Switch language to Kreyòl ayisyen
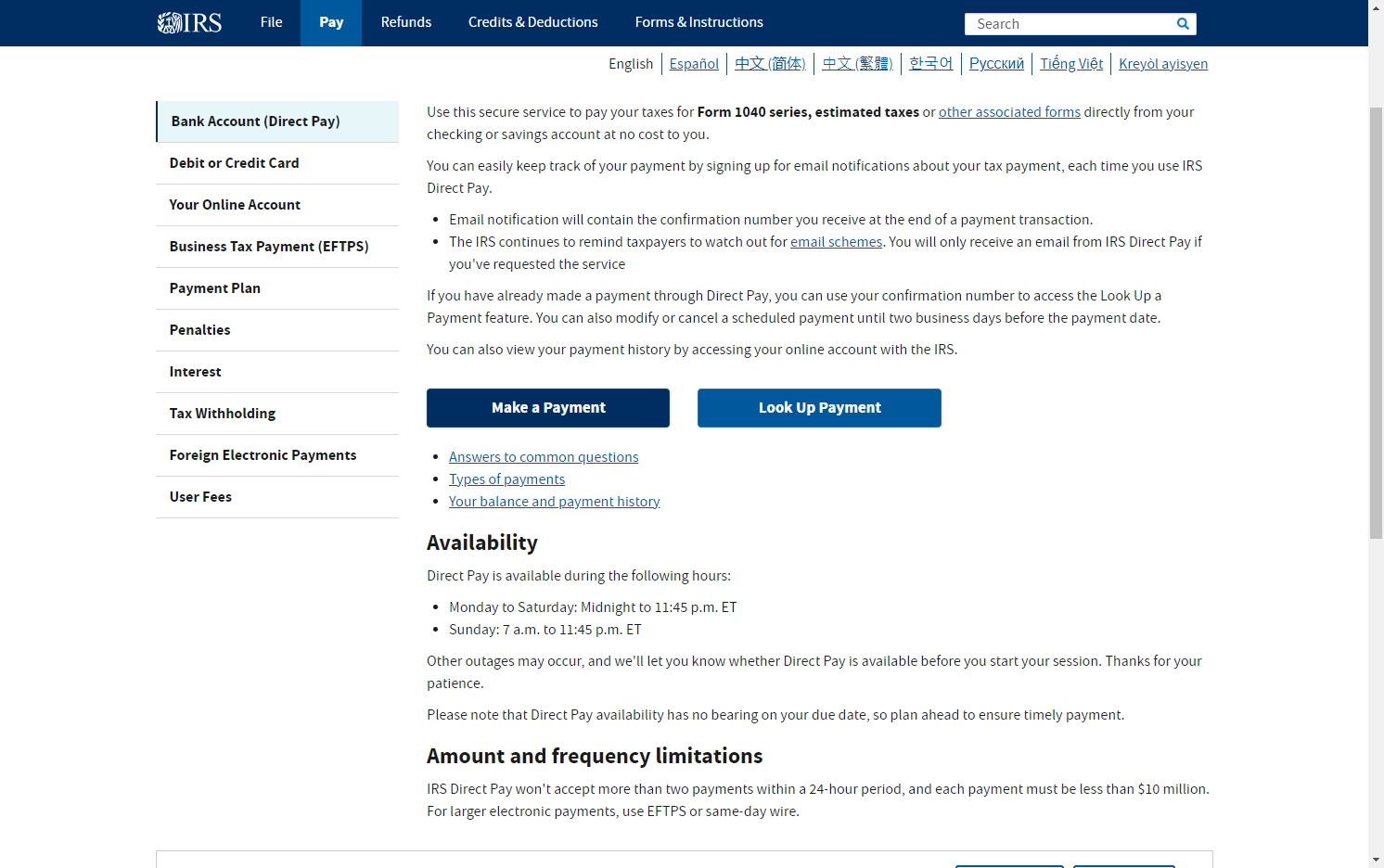This screenshot has height=868, width=1384. (1163, 64)
